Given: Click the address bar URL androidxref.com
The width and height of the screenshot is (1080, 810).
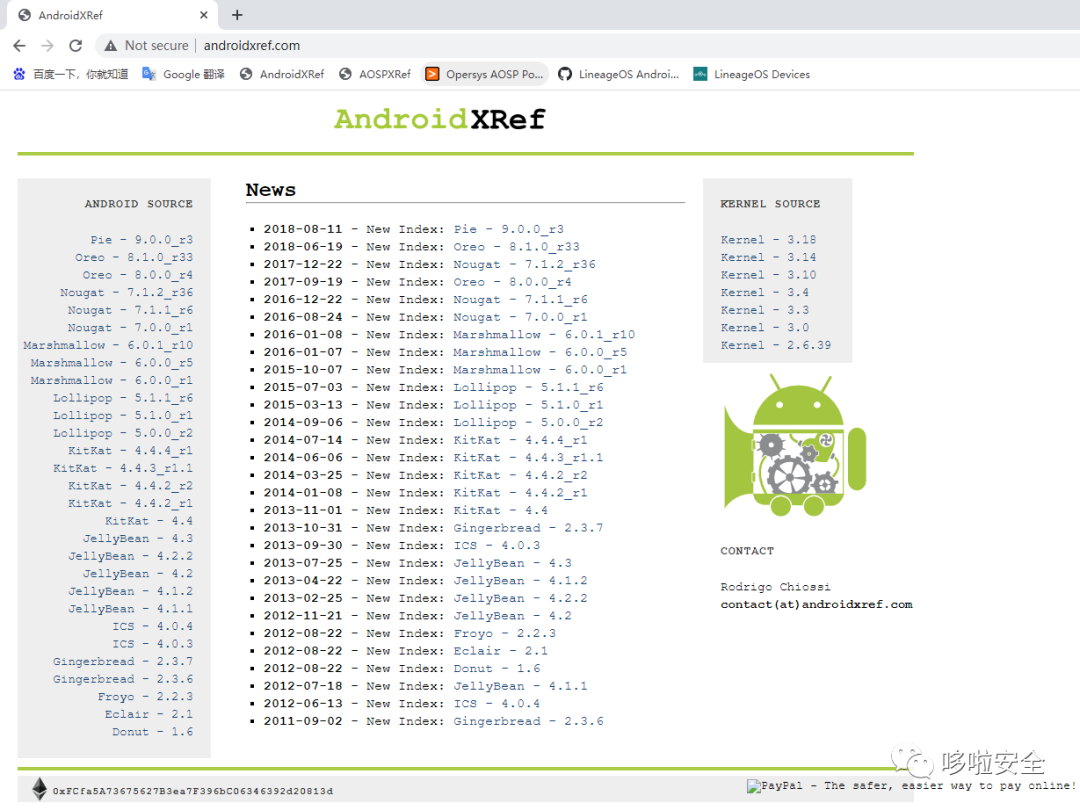Looking at the screenshot, I should tap(251, 45).
